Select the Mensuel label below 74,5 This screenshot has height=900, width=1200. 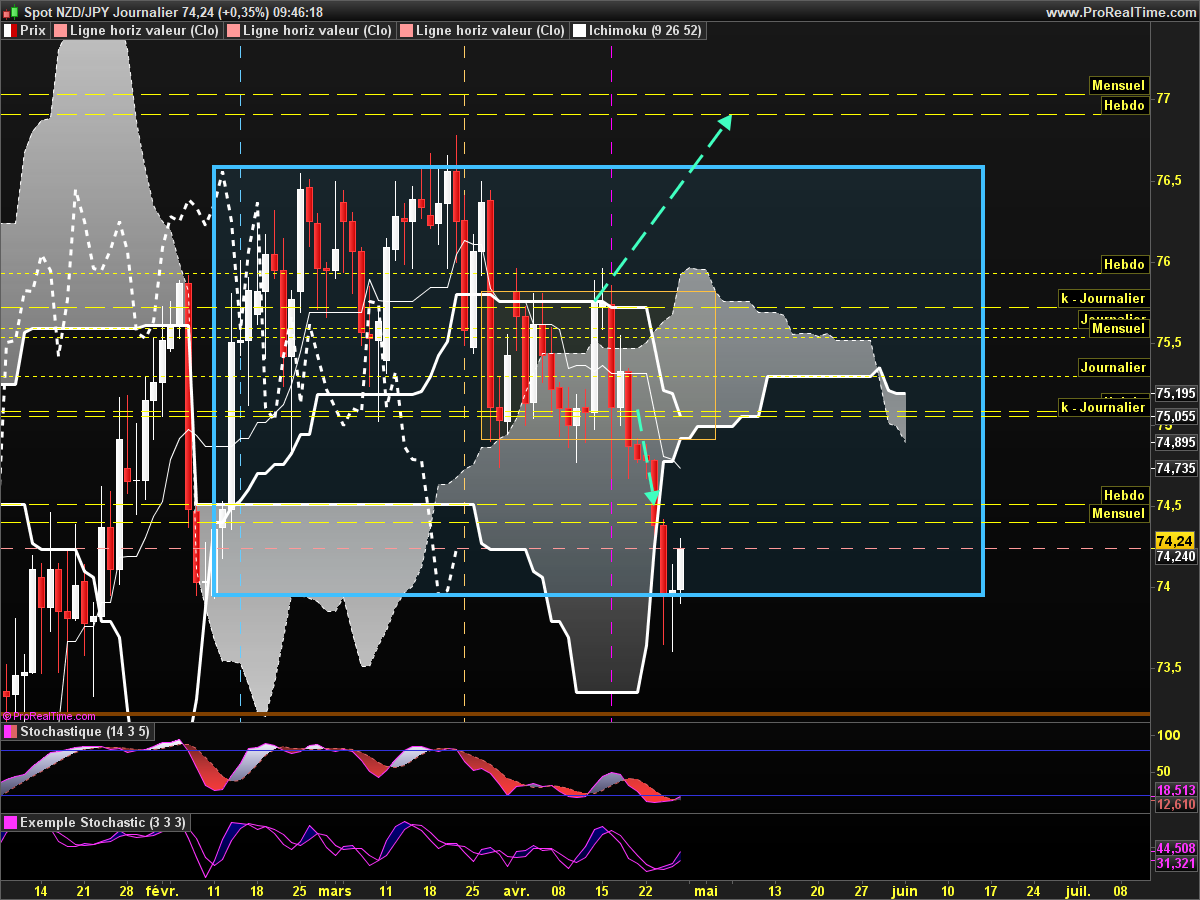(x=1118, y=513)
